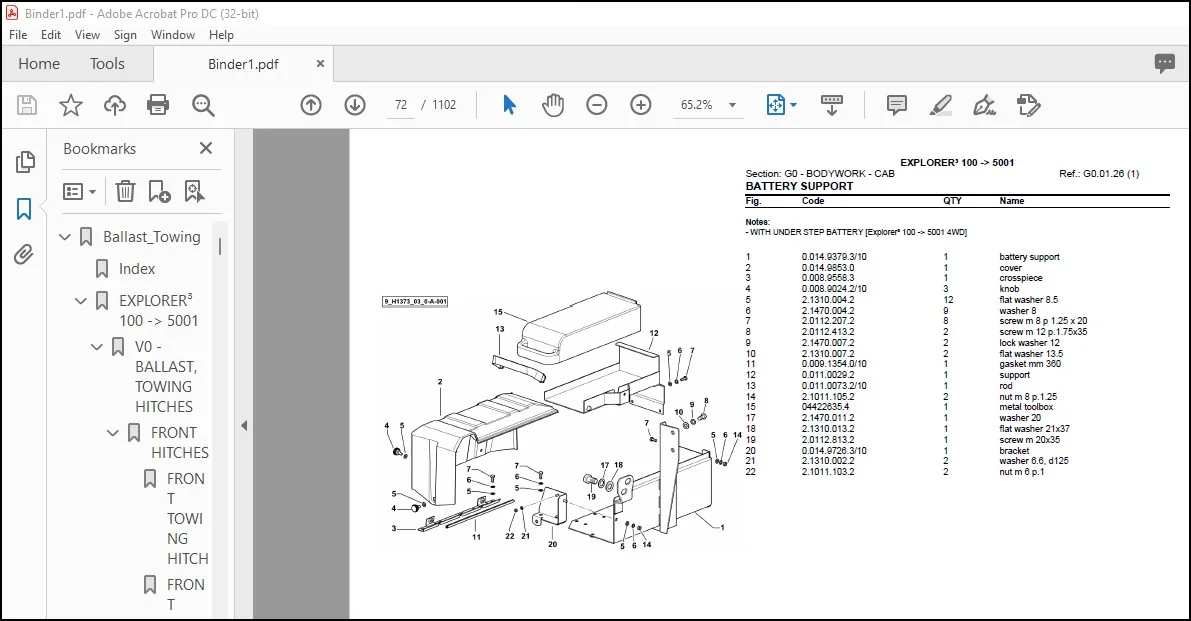The image size is (1191, 621).
Task: Click the exploded battery support diagram
Action: (x=562, y=421)
